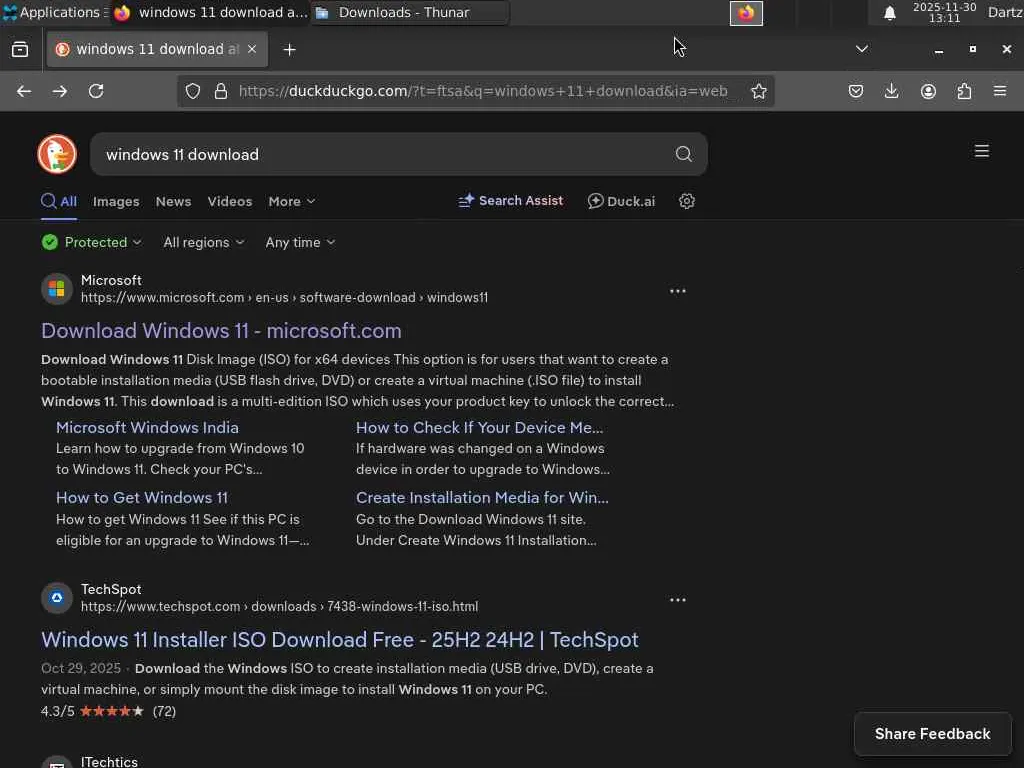1024x768 pixels.
Task: Open the notification bell in panel
Action: coord(889,13)
